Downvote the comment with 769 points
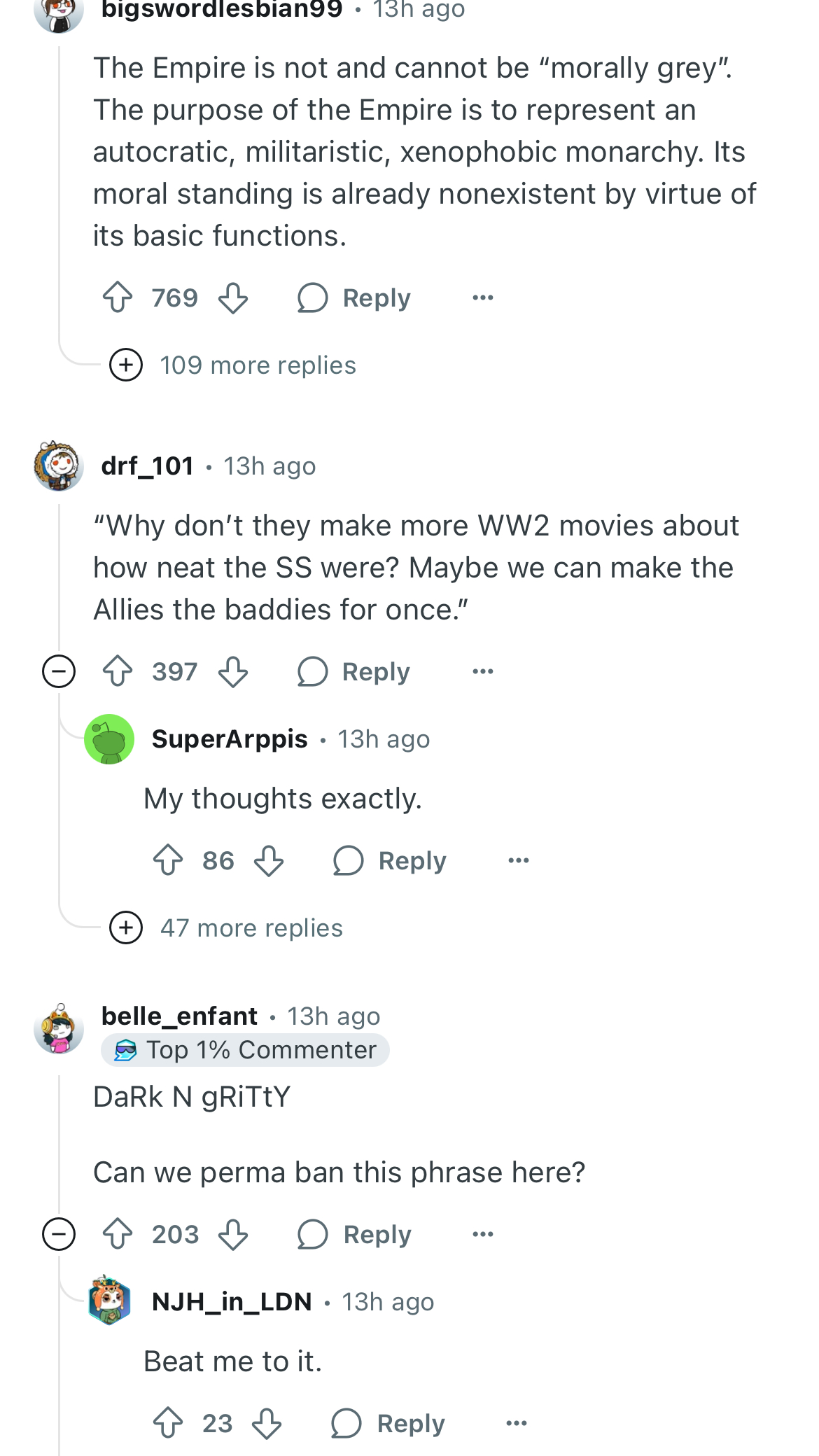 pos(233,297)
